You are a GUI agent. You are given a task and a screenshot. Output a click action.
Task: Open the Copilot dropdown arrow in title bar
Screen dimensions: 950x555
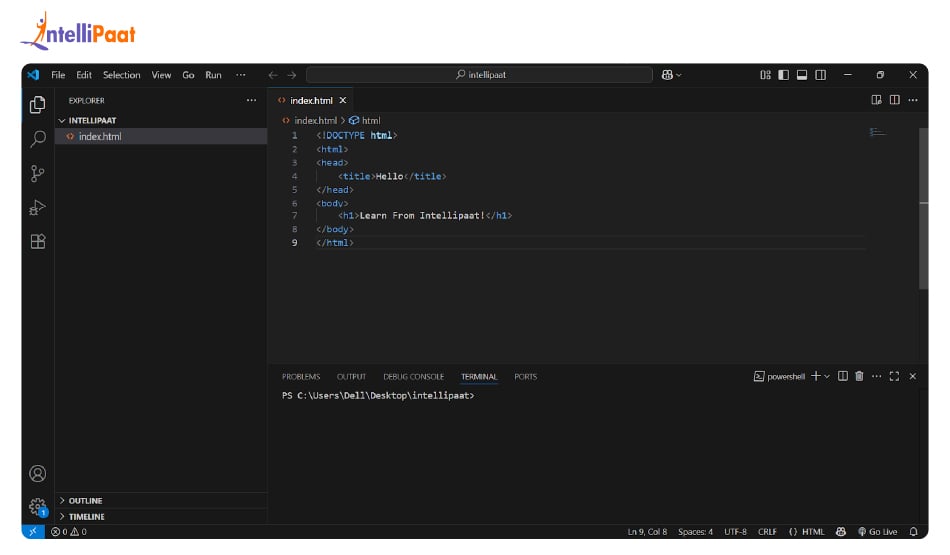679,75
